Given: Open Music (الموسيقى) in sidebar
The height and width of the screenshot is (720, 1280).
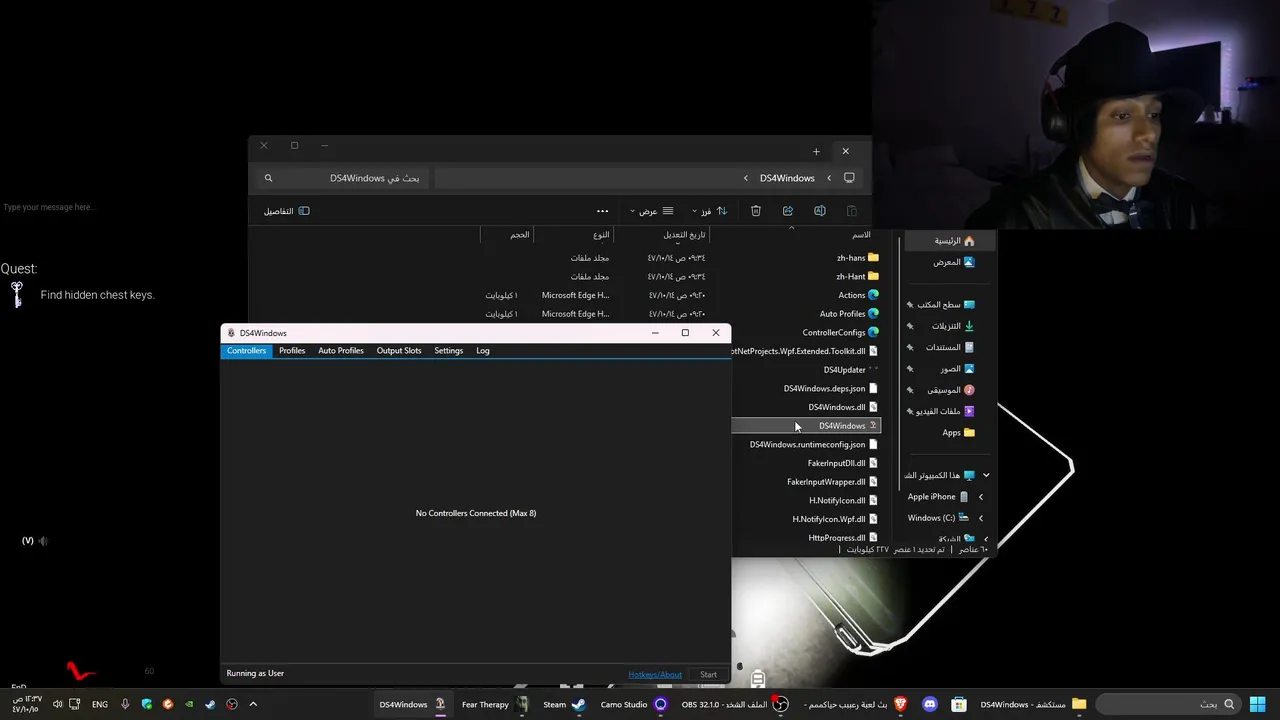Looking at the screenshot, I should tap(950, 390).
